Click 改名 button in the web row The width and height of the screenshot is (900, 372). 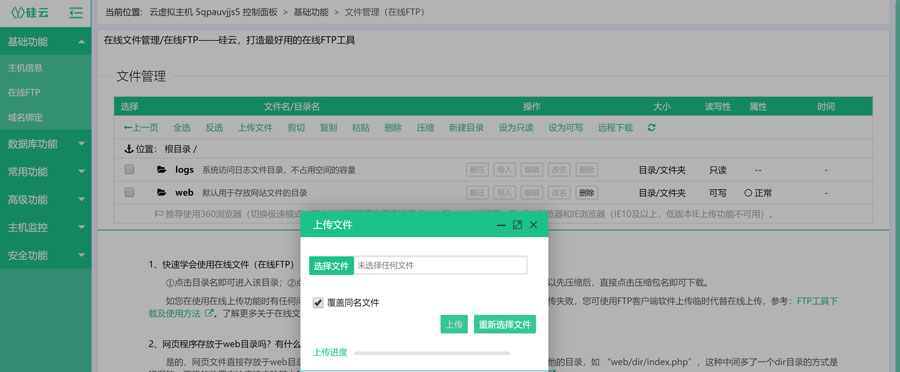pyautogui.click(x=559, y=193)
